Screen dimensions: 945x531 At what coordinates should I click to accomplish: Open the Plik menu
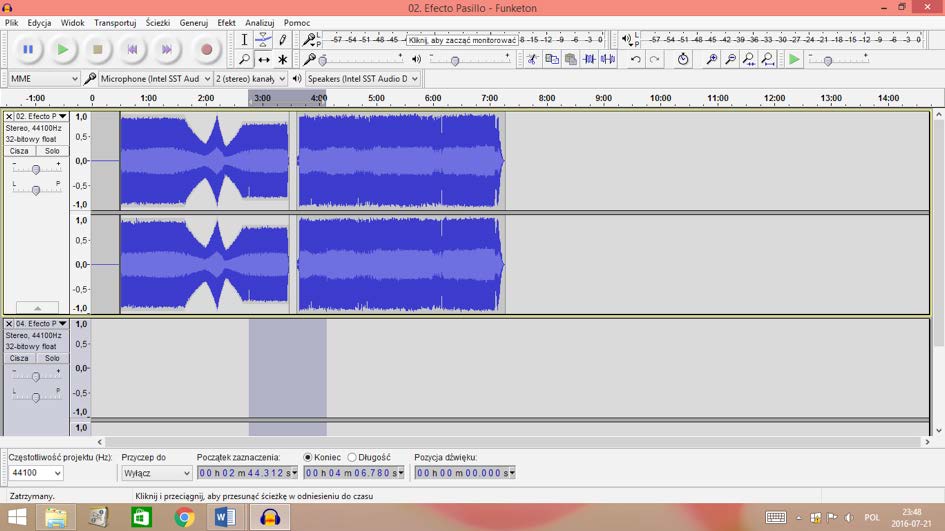(11, 23)
